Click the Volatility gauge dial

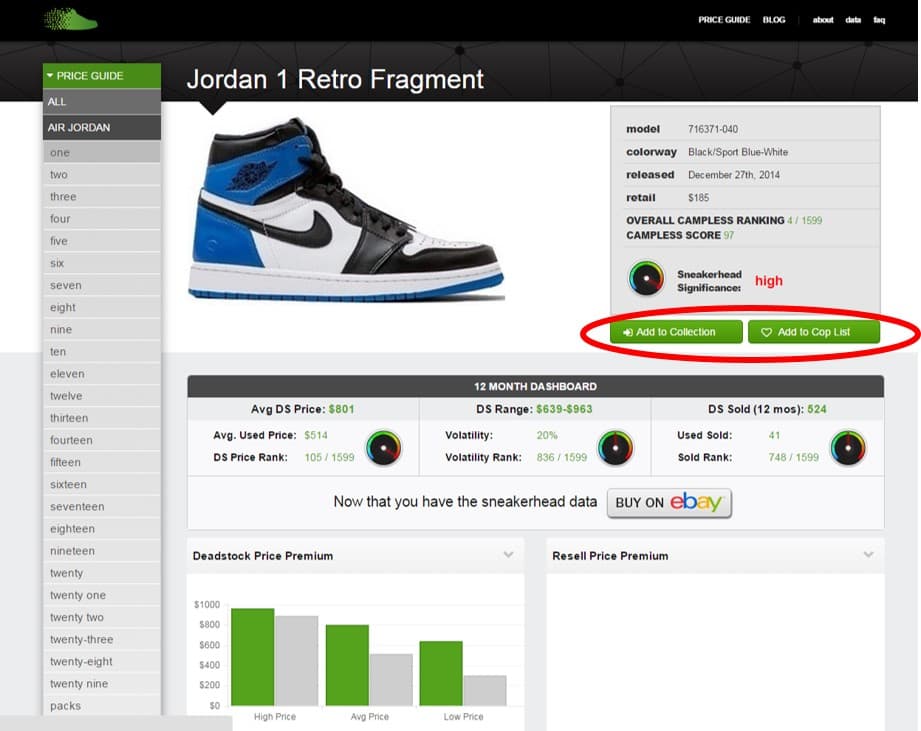616,448
